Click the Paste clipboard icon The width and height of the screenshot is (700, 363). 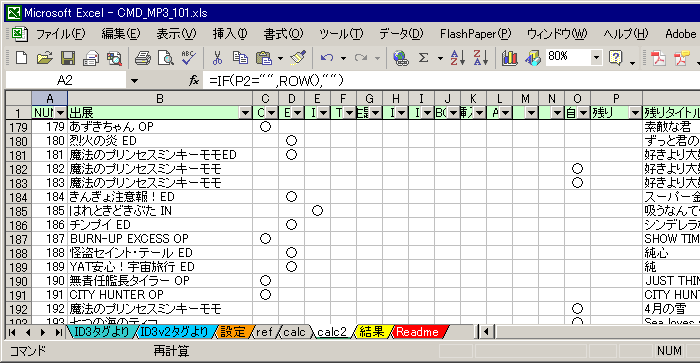pyautogui.click(x=264, y=58)
